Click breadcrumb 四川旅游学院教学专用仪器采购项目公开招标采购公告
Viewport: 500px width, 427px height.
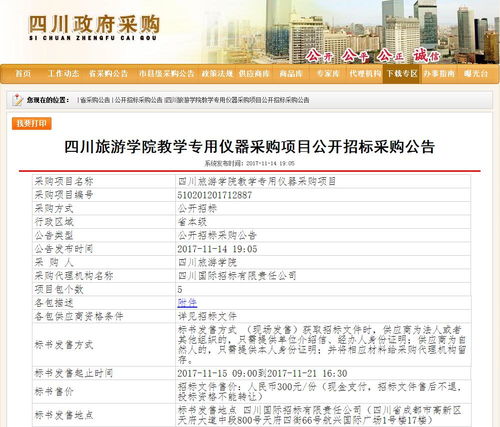[237, 100]
